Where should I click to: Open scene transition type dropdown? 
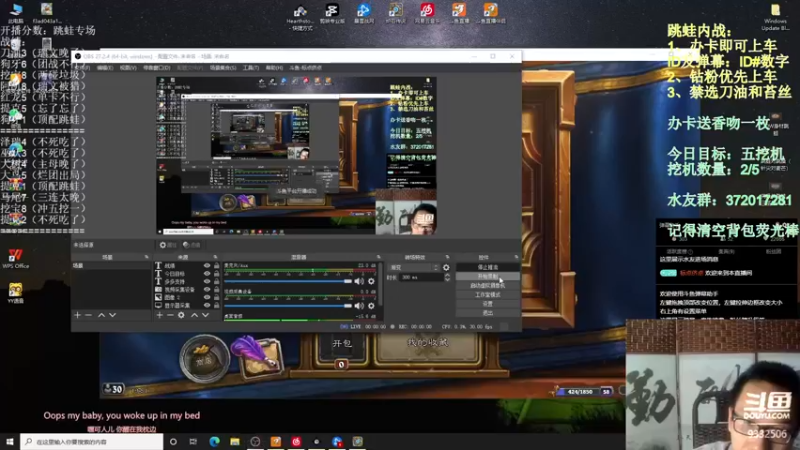pos(414,267)
